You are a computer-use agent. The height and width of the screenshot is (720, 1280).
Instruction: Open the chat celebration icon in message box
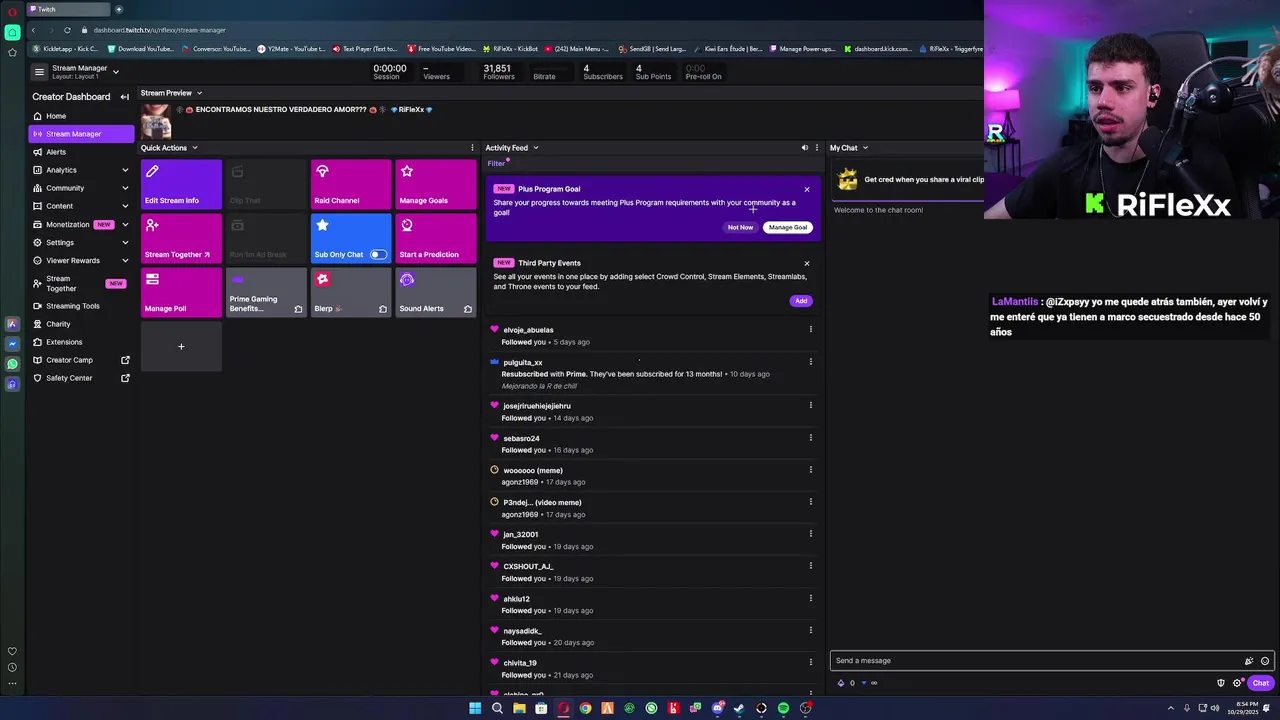(x=1249, y=661)
